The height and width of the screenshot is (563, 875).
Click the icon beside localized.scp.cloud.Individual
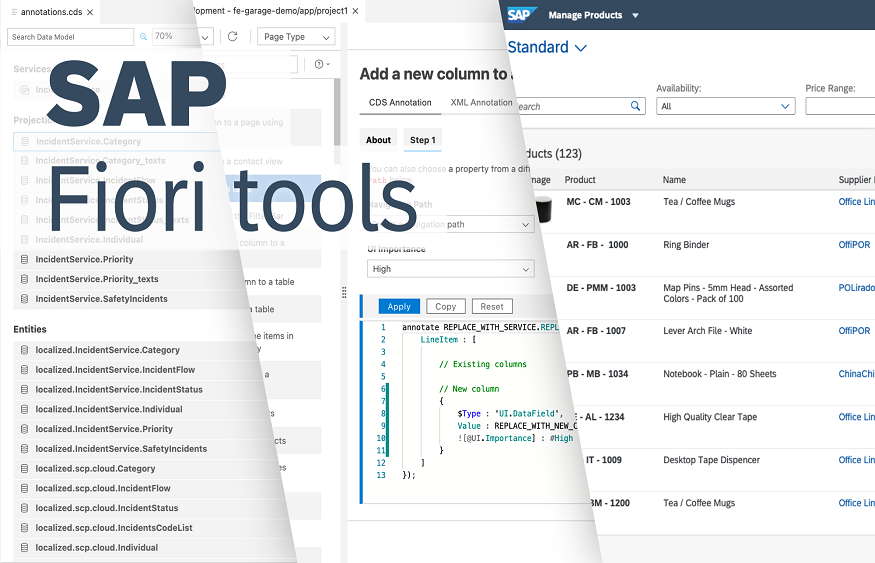pyautogui.click(x=25, y=547)
